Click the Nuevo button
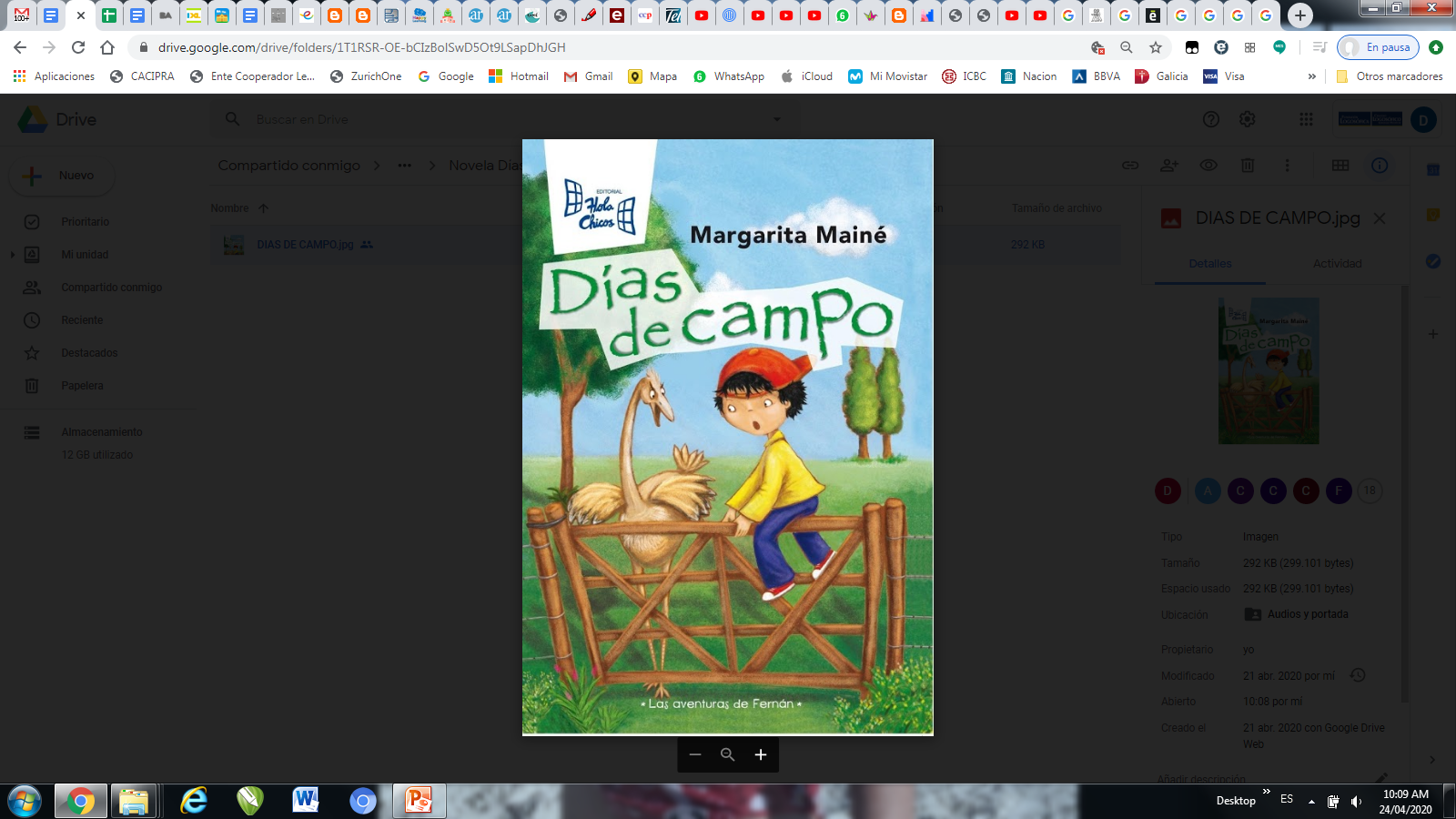1456x819 pixels. 62,176
